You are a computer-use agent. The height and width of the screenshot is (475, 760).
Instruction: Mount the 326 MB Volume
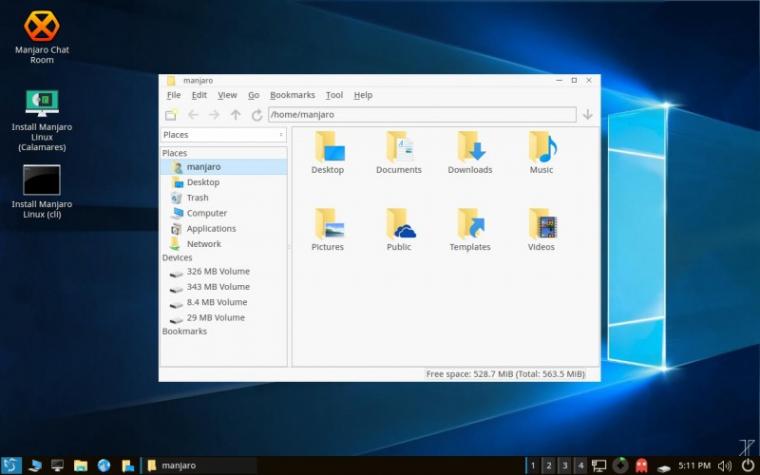click(x=223, y=271)
